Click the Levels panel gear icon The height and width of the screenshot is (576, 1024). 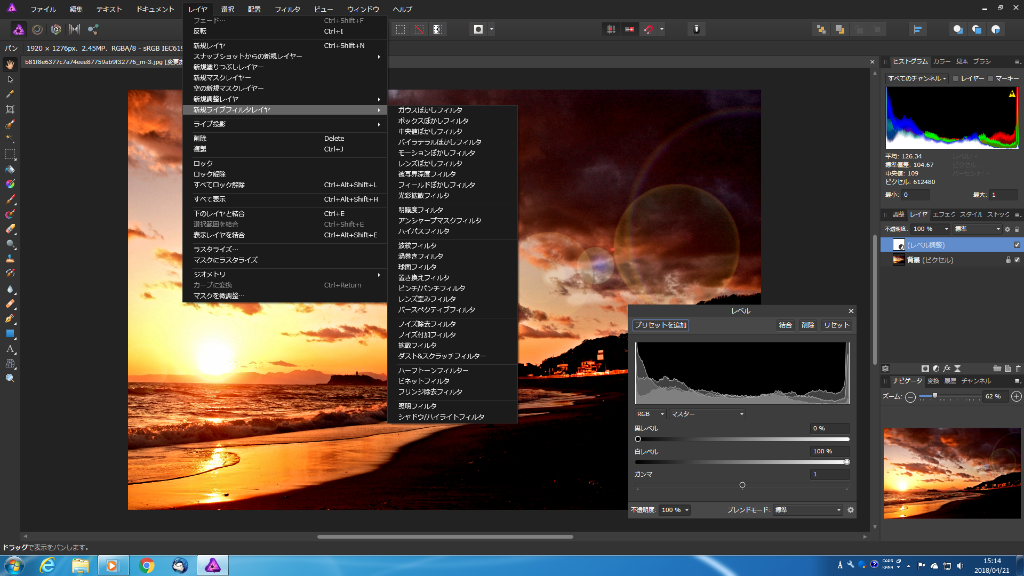pos(851,510)
